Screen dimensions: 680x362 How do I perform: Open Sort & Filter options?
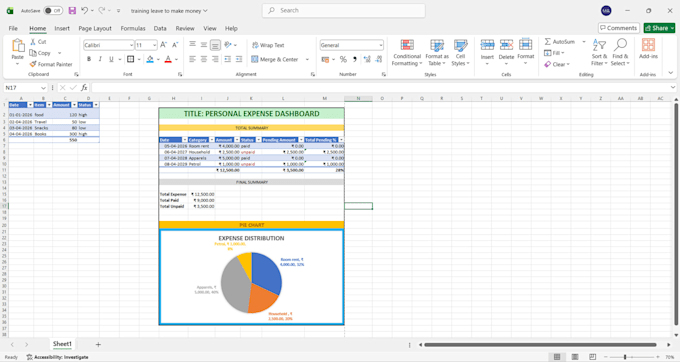point(599,52)
